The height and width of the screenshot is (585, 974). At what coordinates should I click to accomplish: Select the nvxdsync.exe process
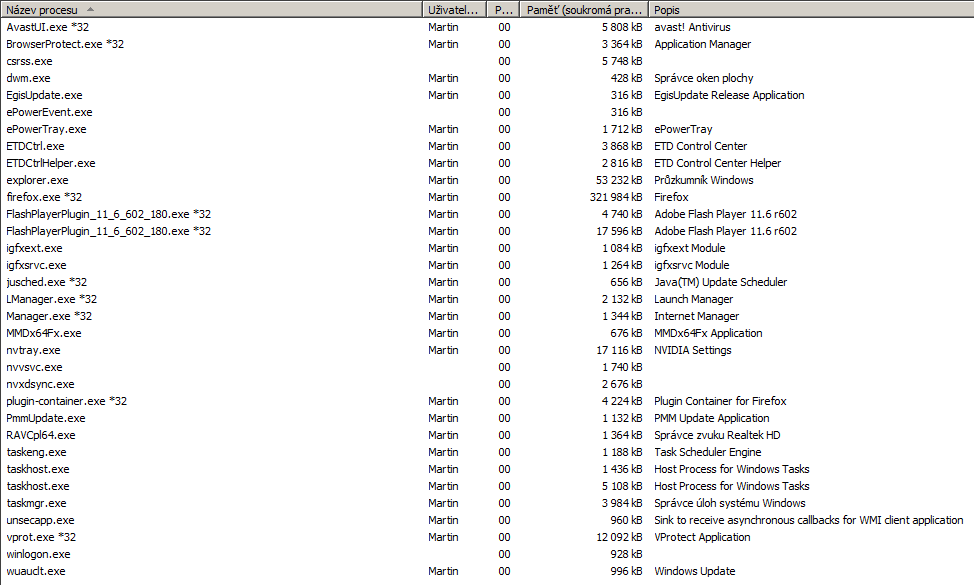40,384
